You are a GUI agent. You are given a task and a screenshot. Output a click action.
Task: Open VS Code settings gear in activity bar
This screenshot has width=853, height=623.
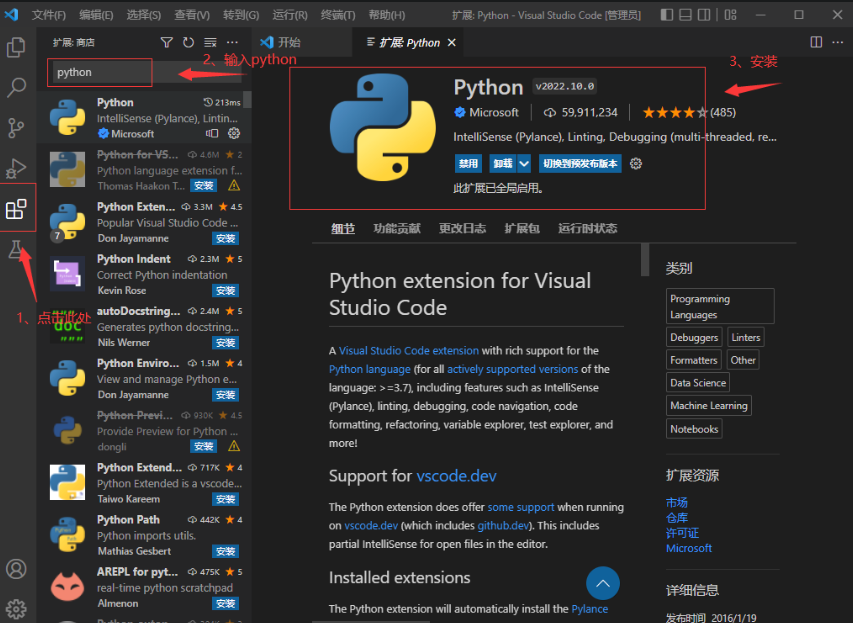click(x=16, y=607)
